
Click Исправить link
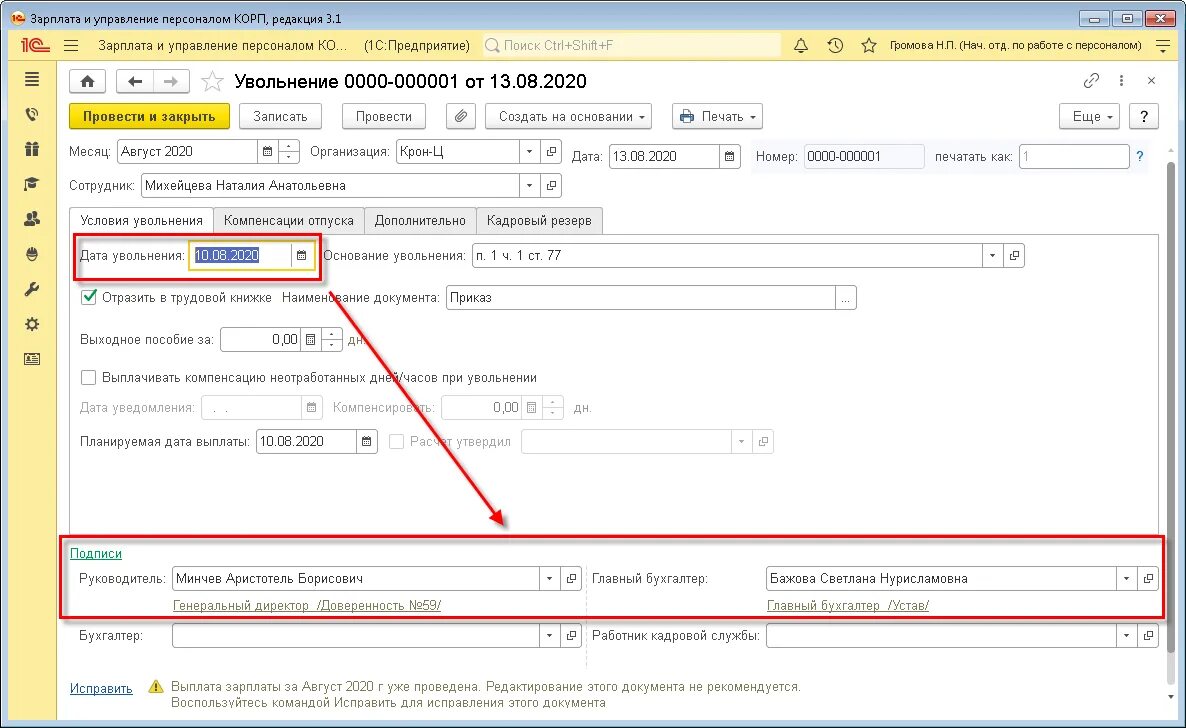coord(101,688)
